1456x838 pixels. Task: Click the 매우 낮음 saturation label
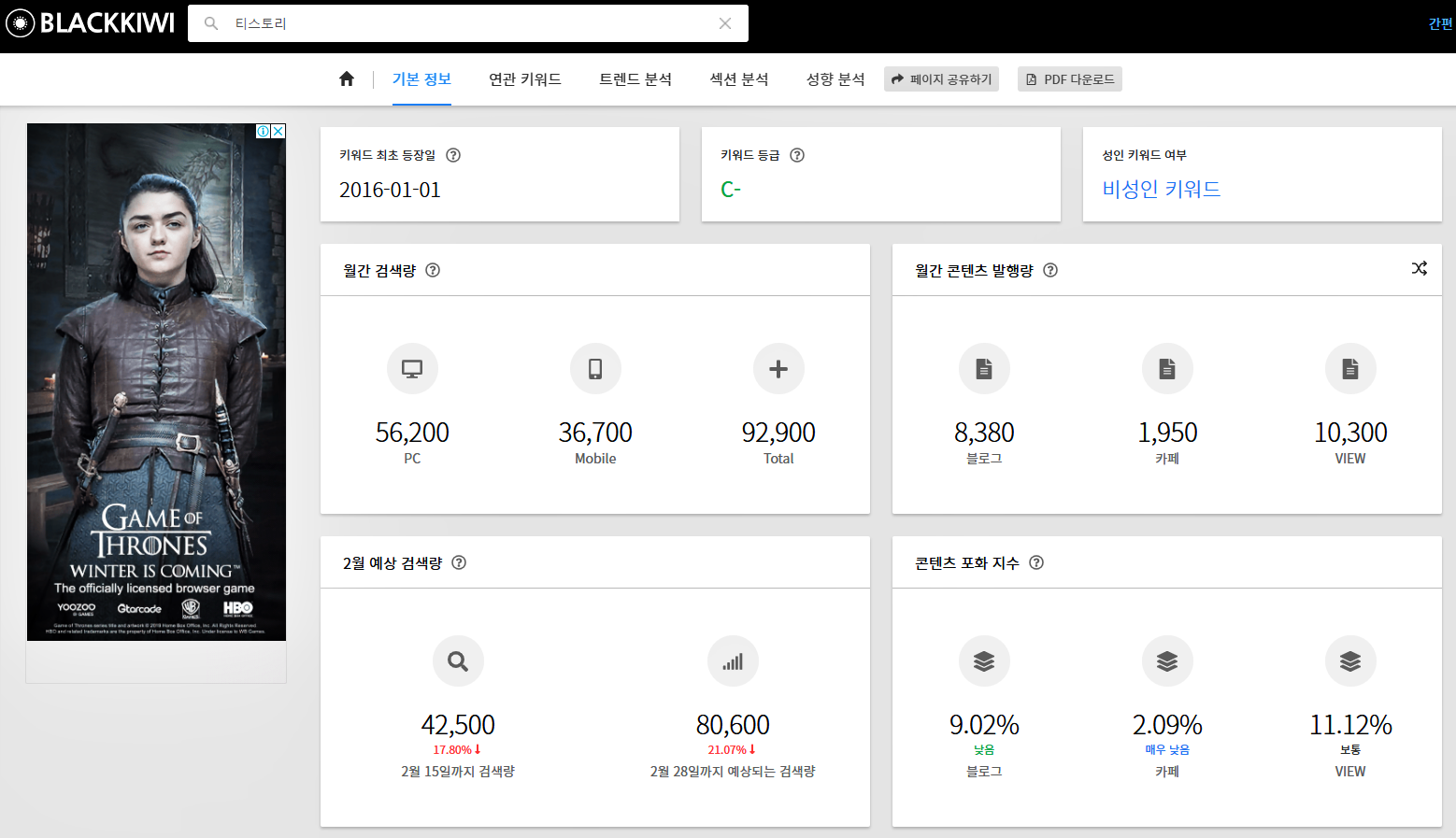point(1167,750)
